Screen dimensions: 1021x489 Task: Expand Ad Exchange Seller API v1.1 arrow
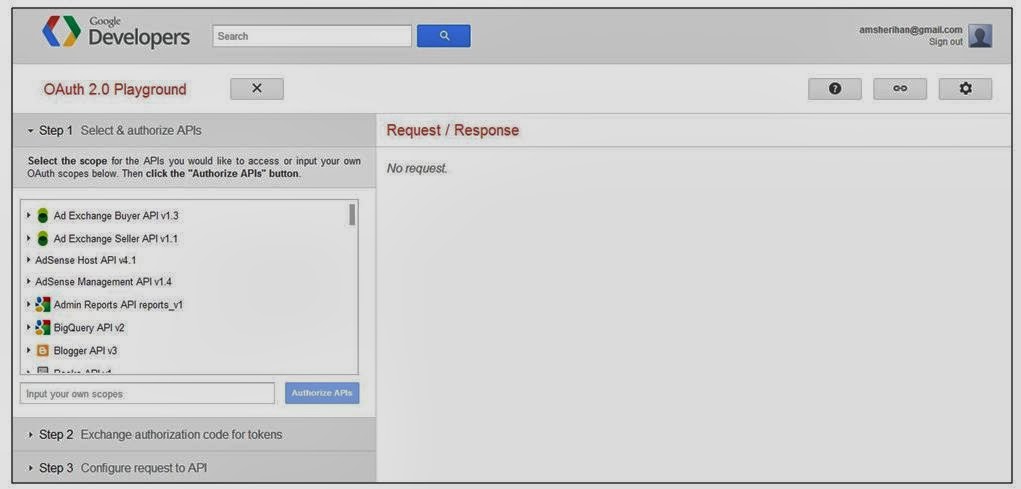click(x=29, y=238)
